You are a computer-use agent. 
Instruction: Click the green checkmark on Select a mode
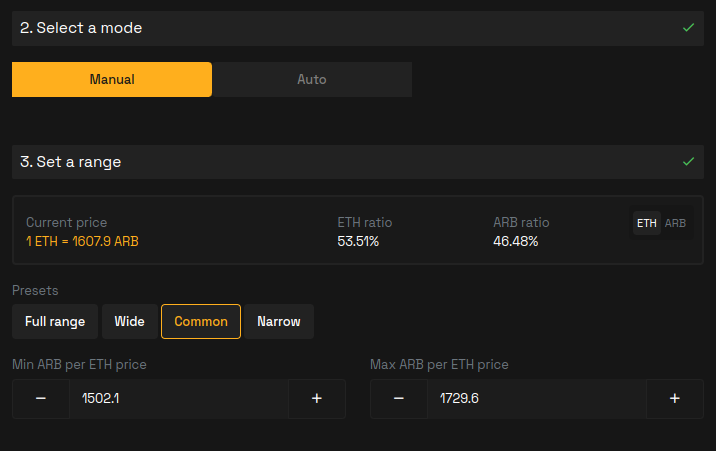click(x=689, y=28)
